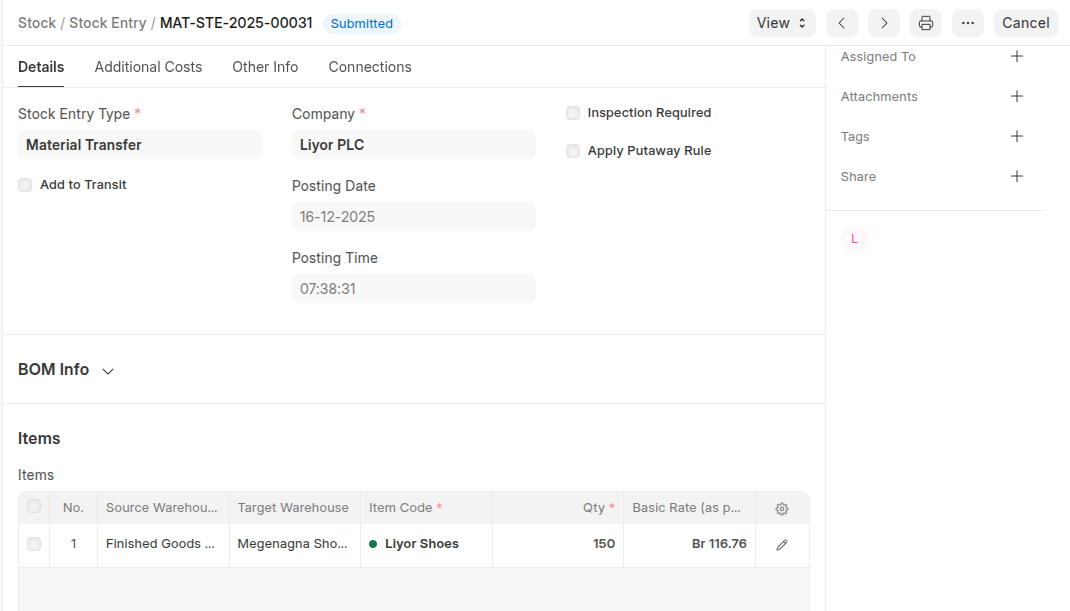Open the three-dots more options menu
Viewport: 1070px width, 611px height.
pos(968,23)
